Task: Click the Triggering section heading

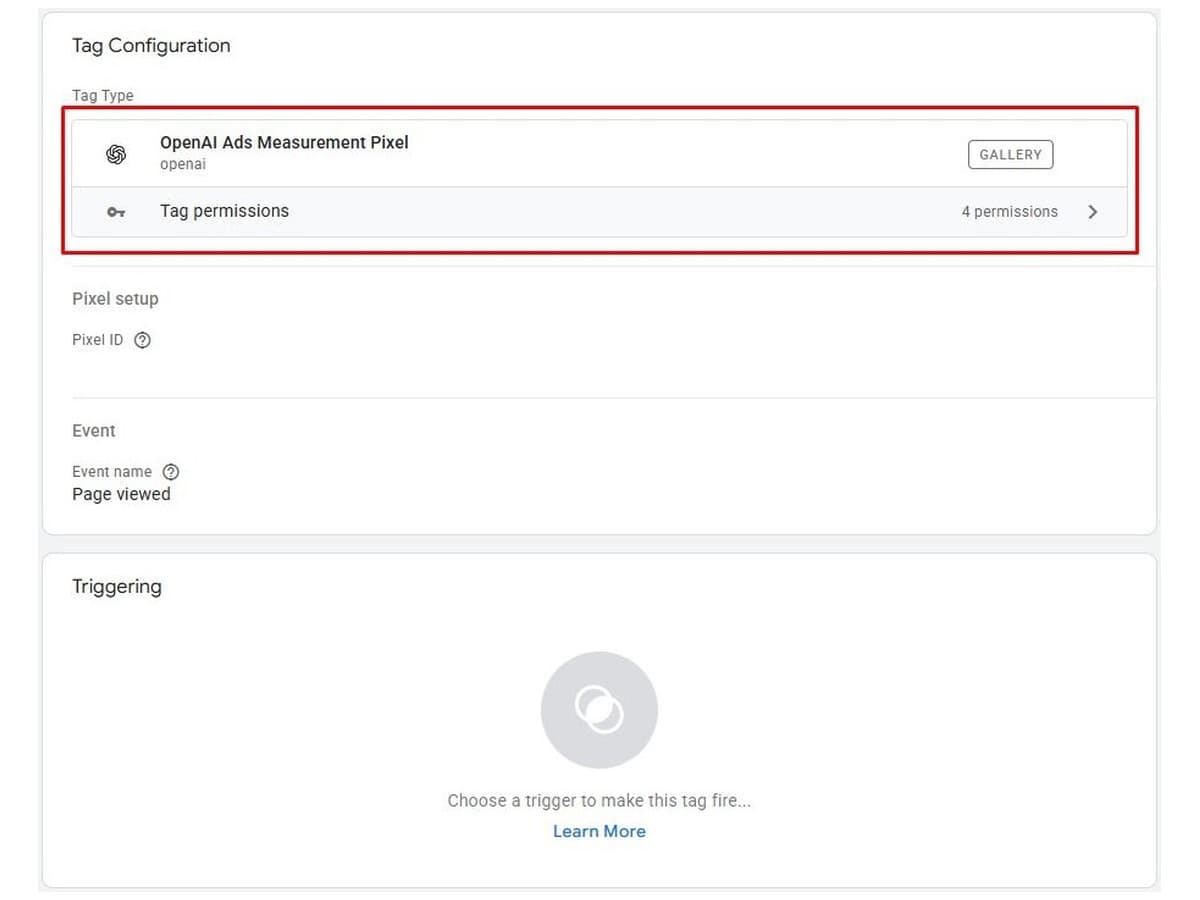Action: coord(117,587)
